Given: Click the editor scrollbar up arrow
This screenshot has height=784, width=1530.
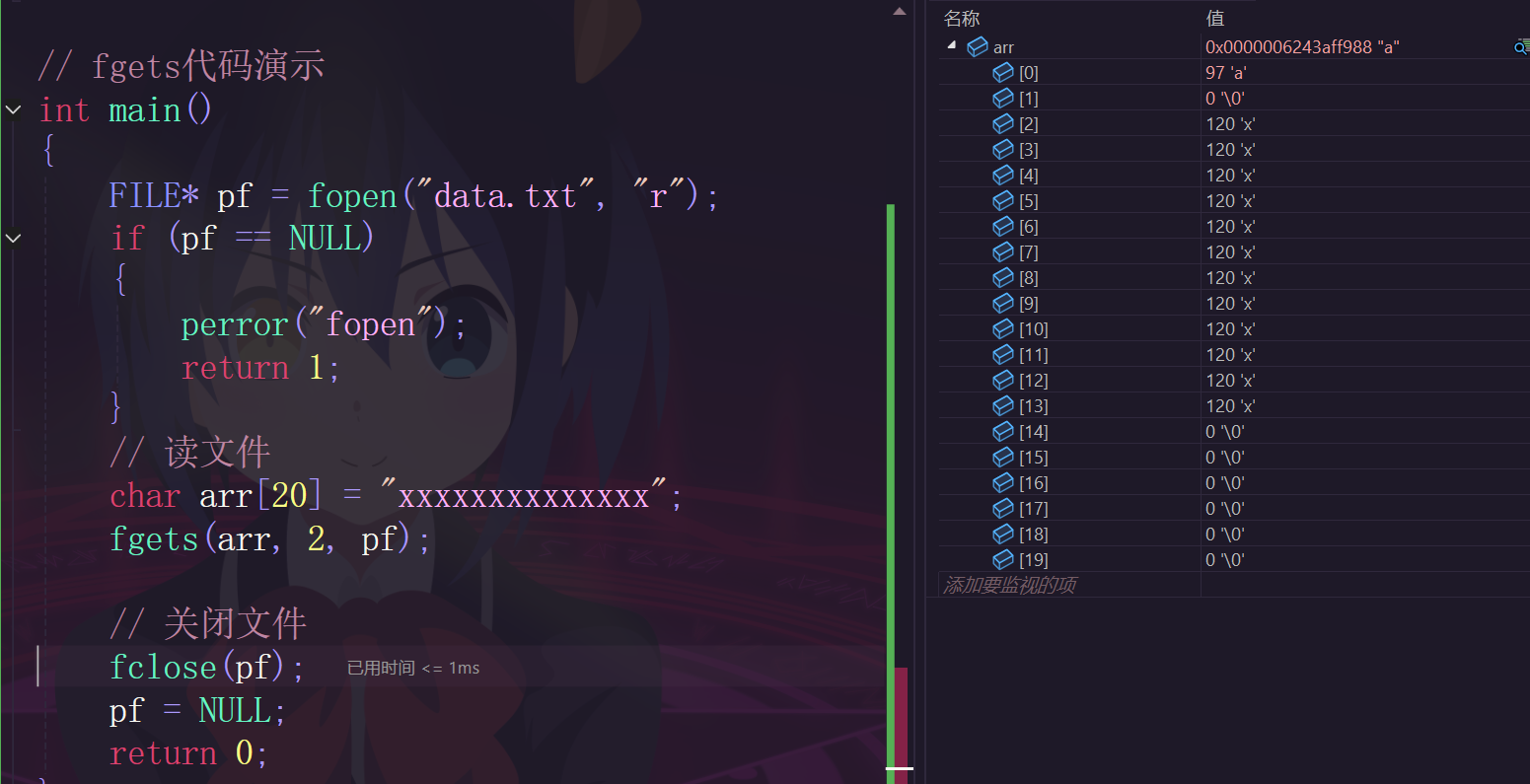Looking at the screenshot, I should (900, 11).
